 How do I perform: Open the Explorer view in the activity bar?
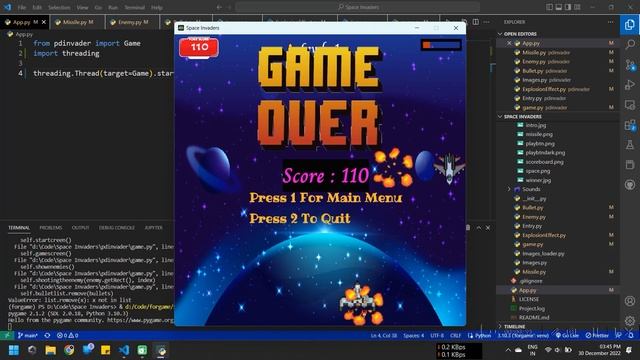click(629, 25)
